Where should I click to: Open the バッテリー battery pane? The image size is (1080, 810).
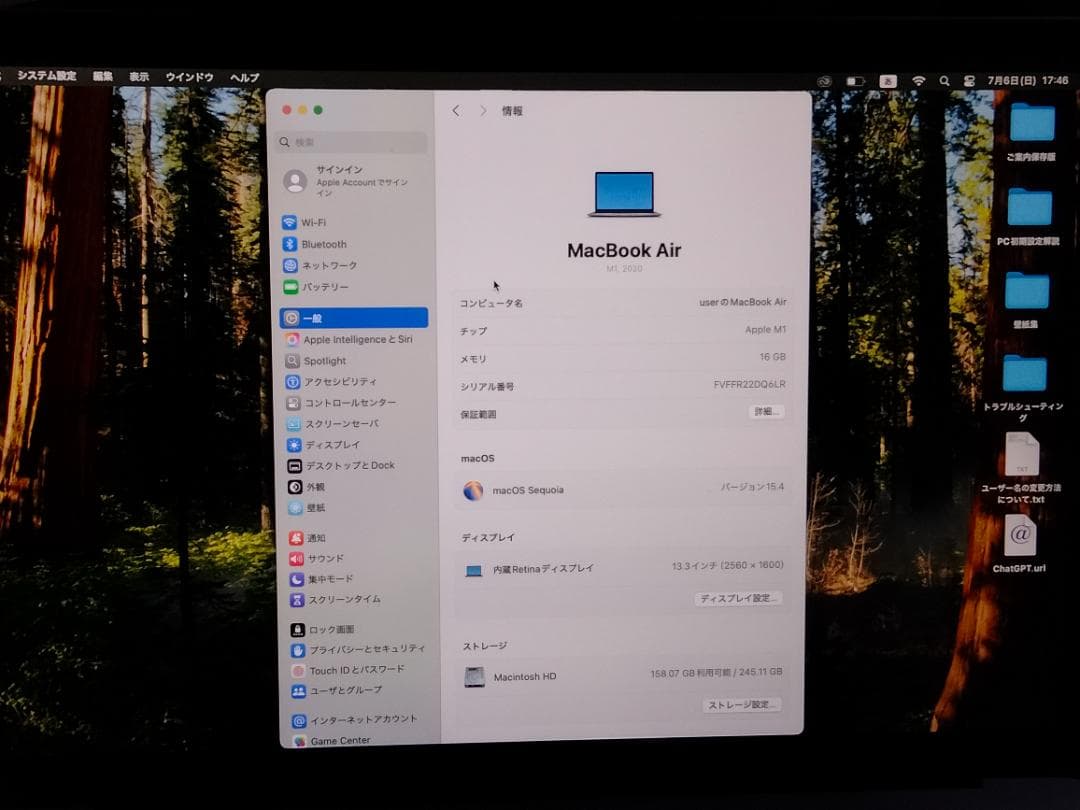315,287
